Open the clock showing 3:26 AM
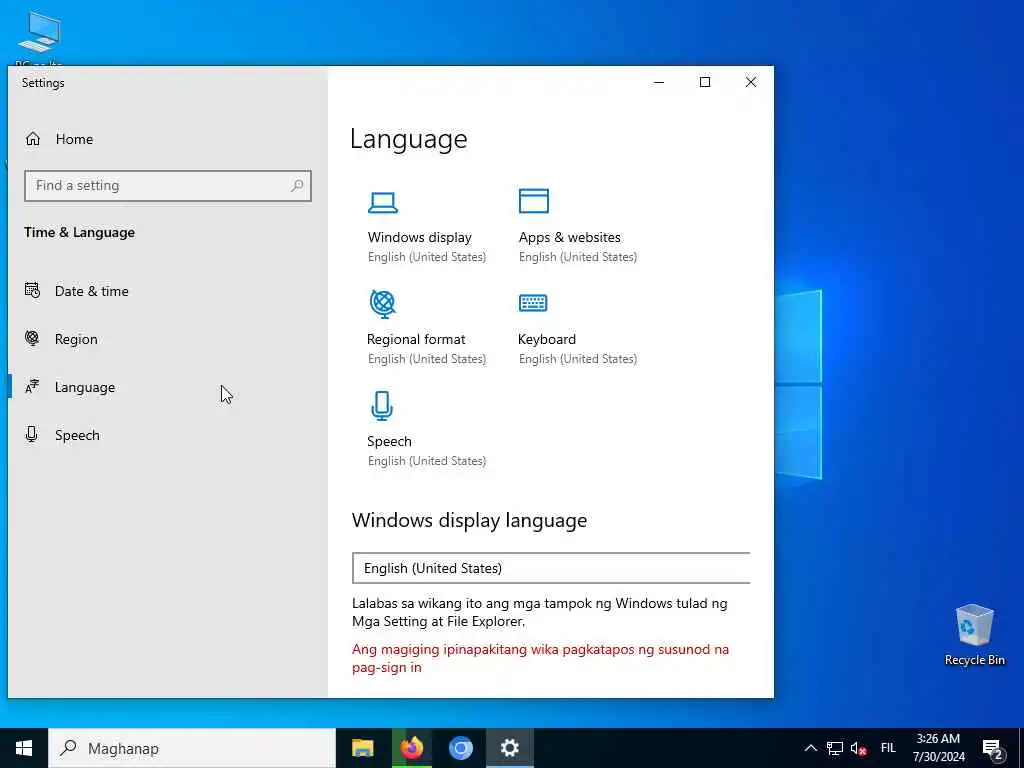1024x768 pixels. pos(938,748)
